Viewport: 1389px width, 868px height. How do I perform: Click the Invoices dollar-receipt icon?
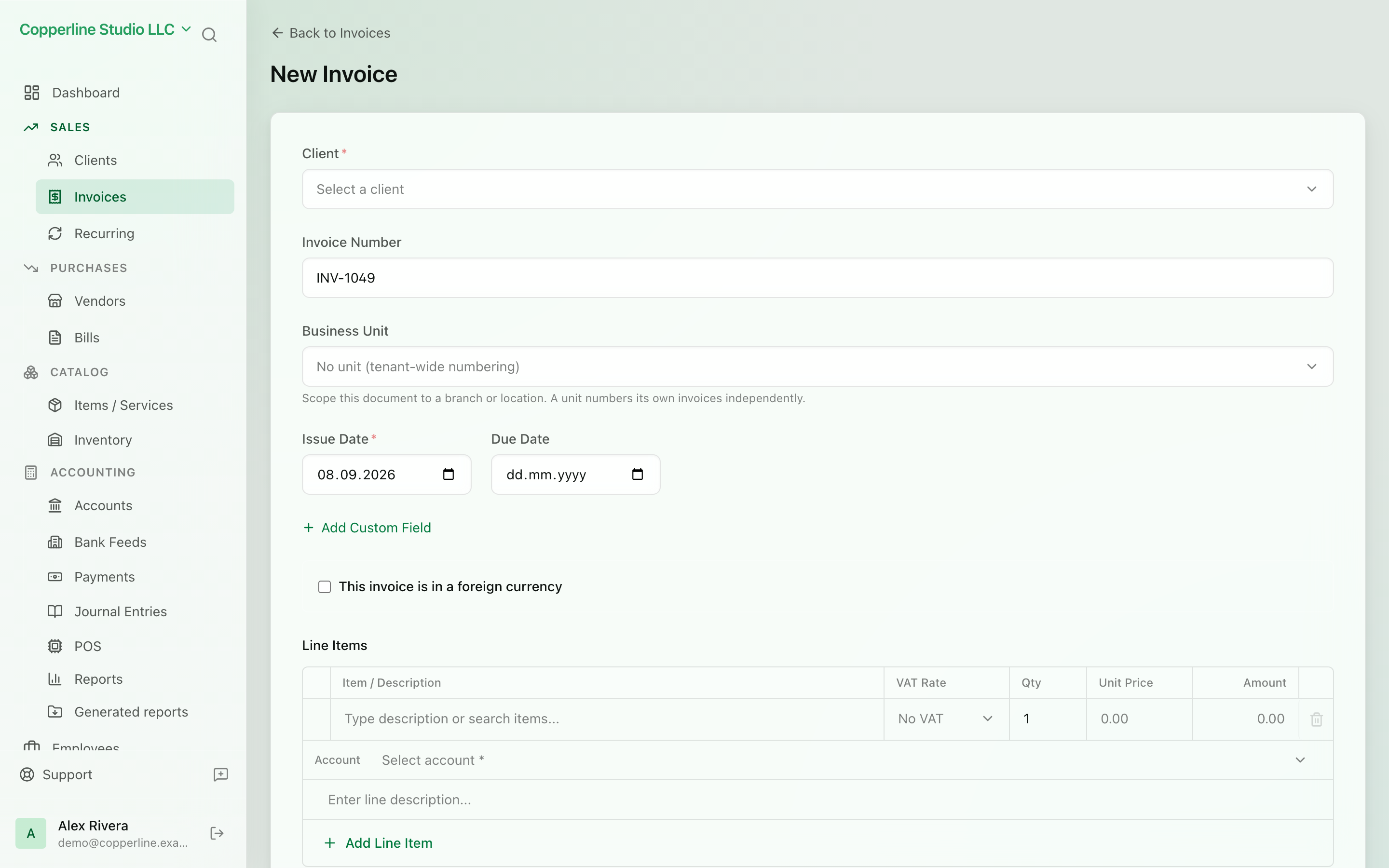[55, 197]
